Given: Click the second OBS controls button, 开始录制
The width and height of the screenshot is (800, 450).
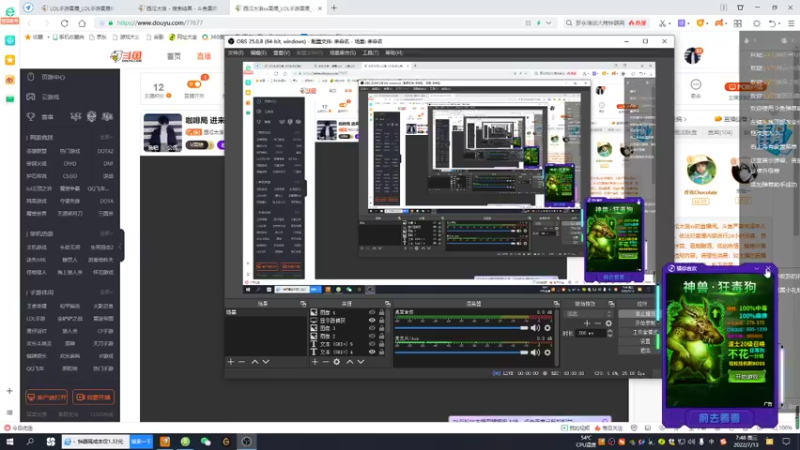Looking at the screenshot, I should coord(638,323).
